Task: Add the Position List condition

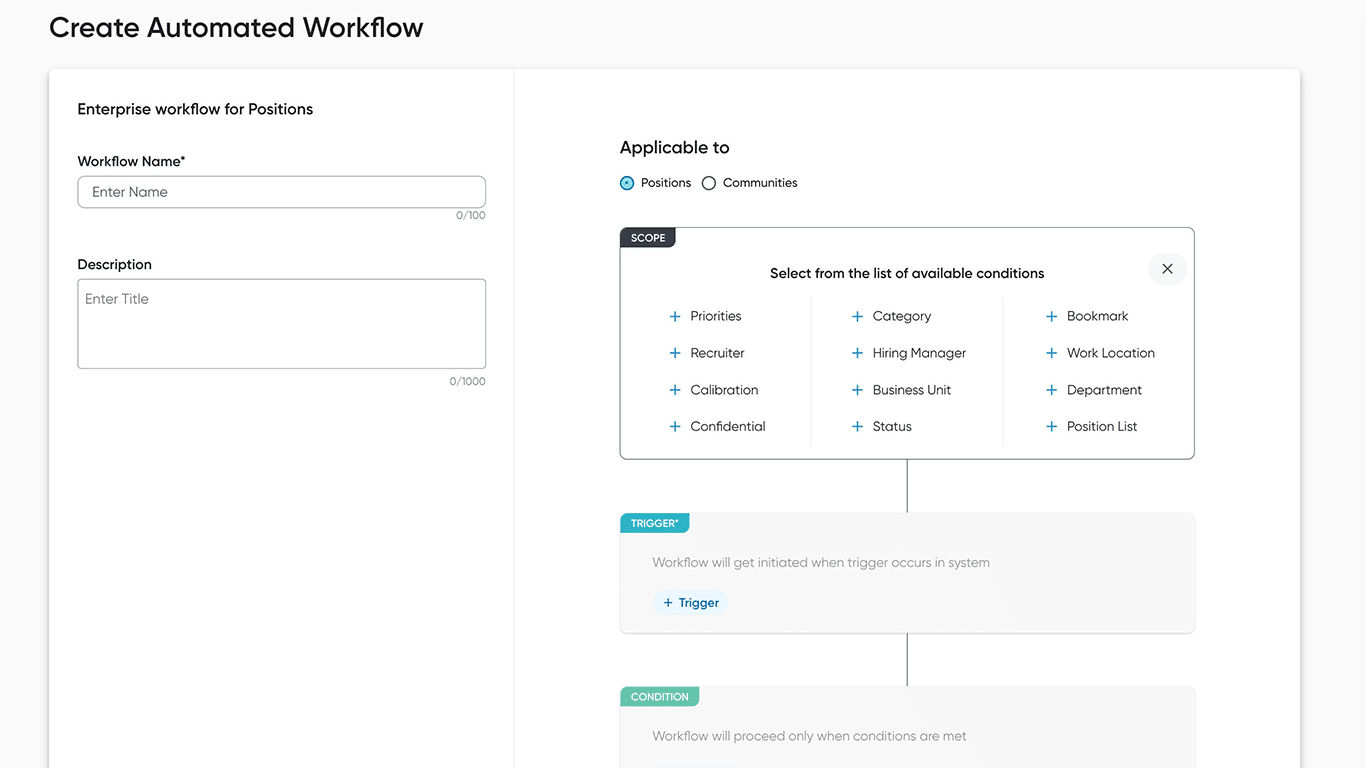Action: pos(1052,426)
